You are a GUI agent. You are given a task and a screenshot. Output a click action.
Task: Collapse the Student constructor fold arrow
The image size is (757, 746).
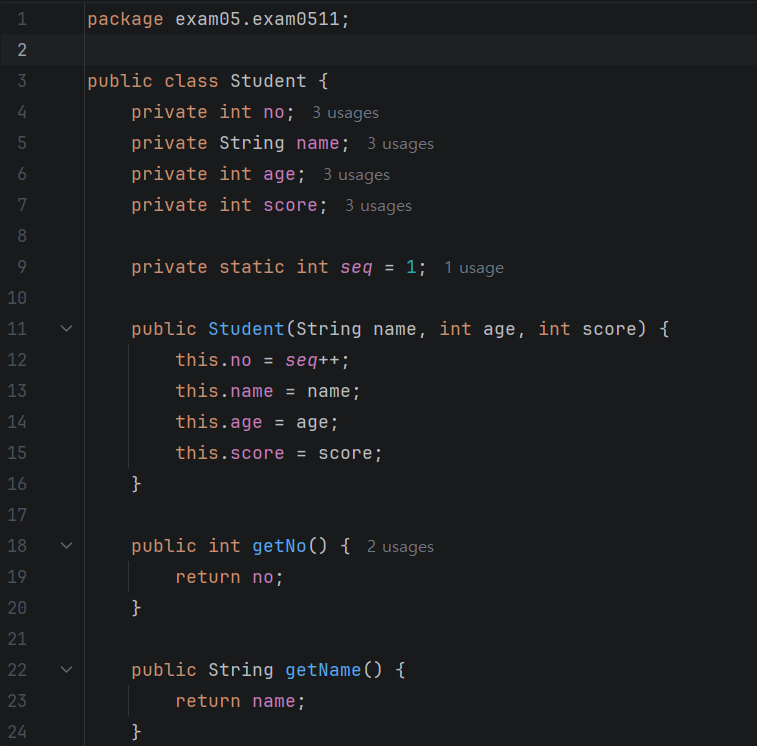click(67, 329)
